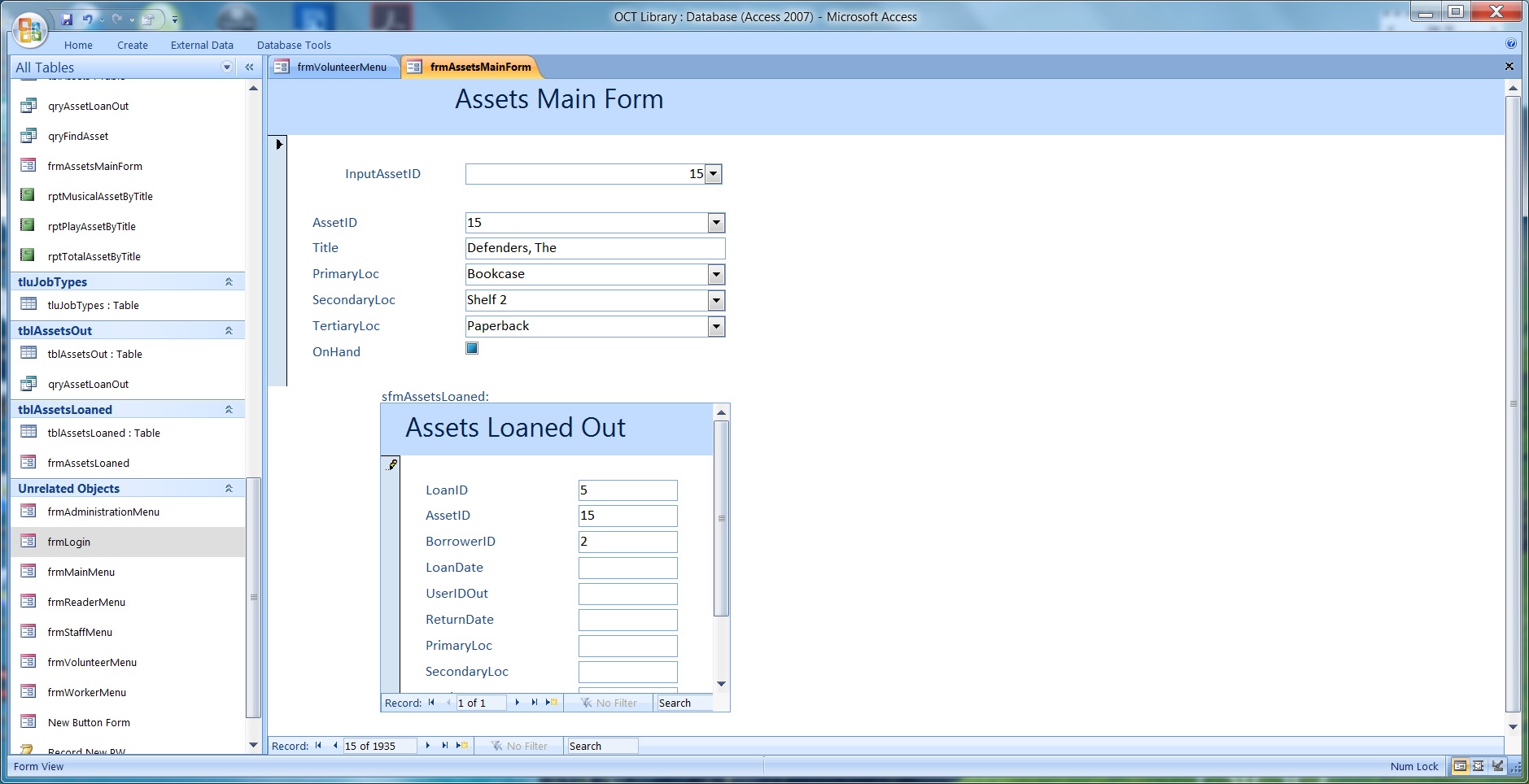This screenshot has width=1529, height=784.
Task: Switch to Form View status bar icon
Action: click(x=1461, y=766)
